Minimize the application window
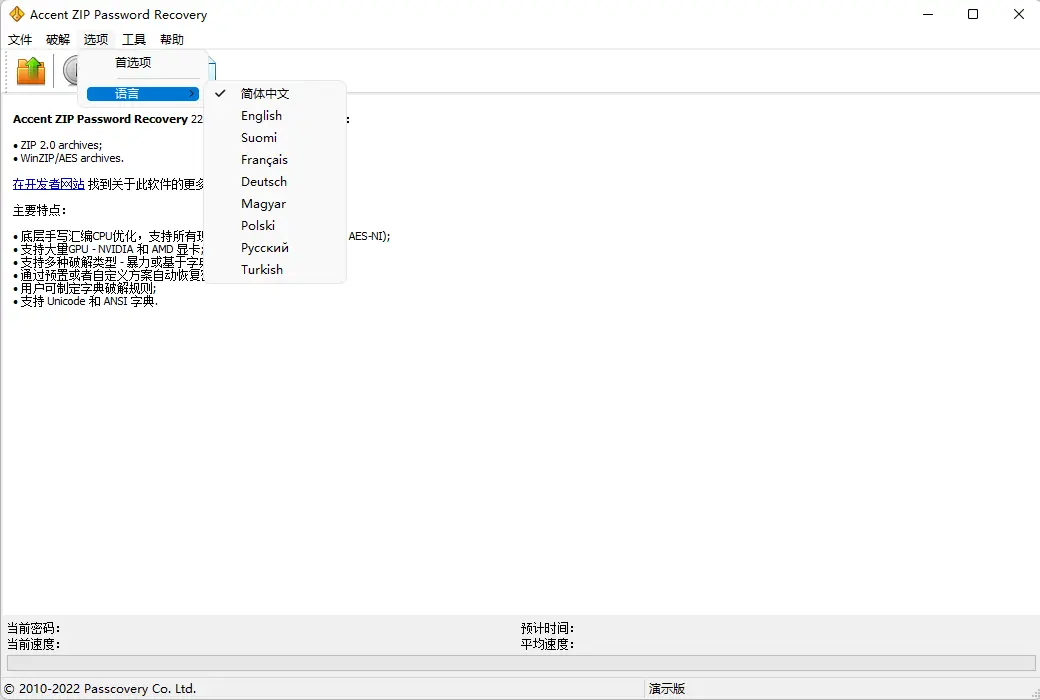Screen dimensions: 1040x700 pyautogui.click(x=928, y=14)
